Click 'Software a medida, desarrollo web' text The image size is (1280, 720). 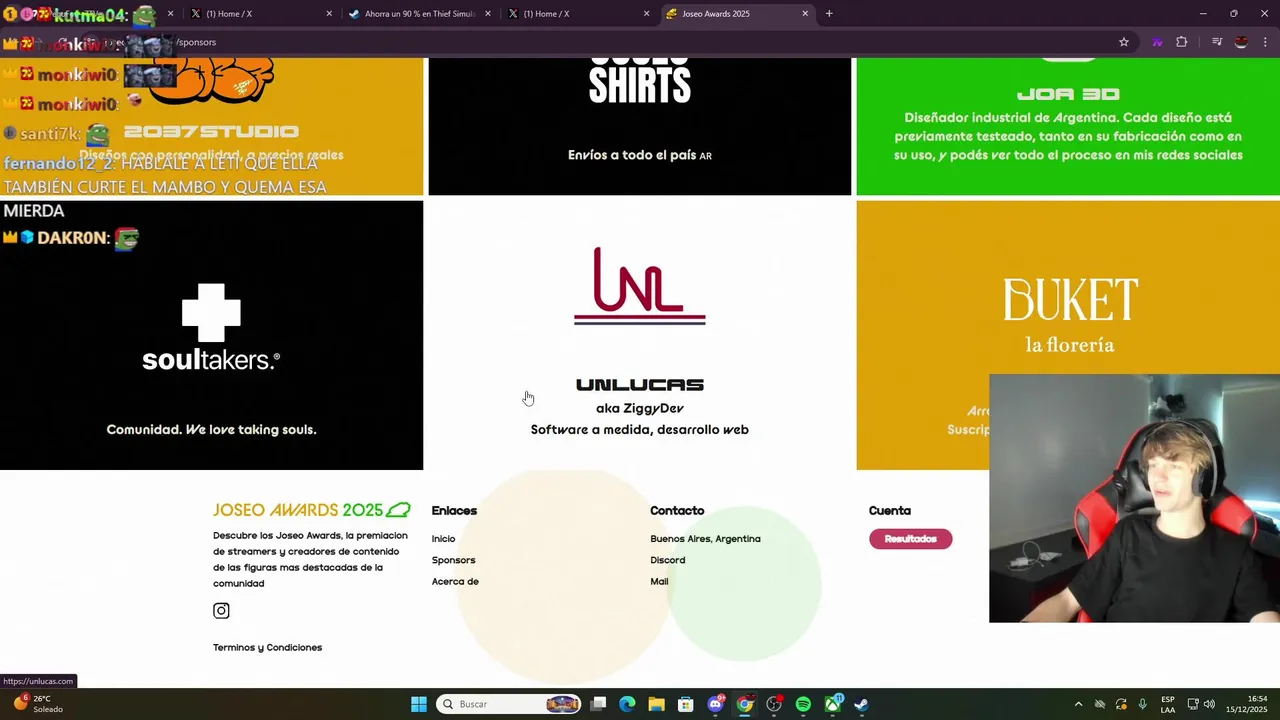coord(640,430)
